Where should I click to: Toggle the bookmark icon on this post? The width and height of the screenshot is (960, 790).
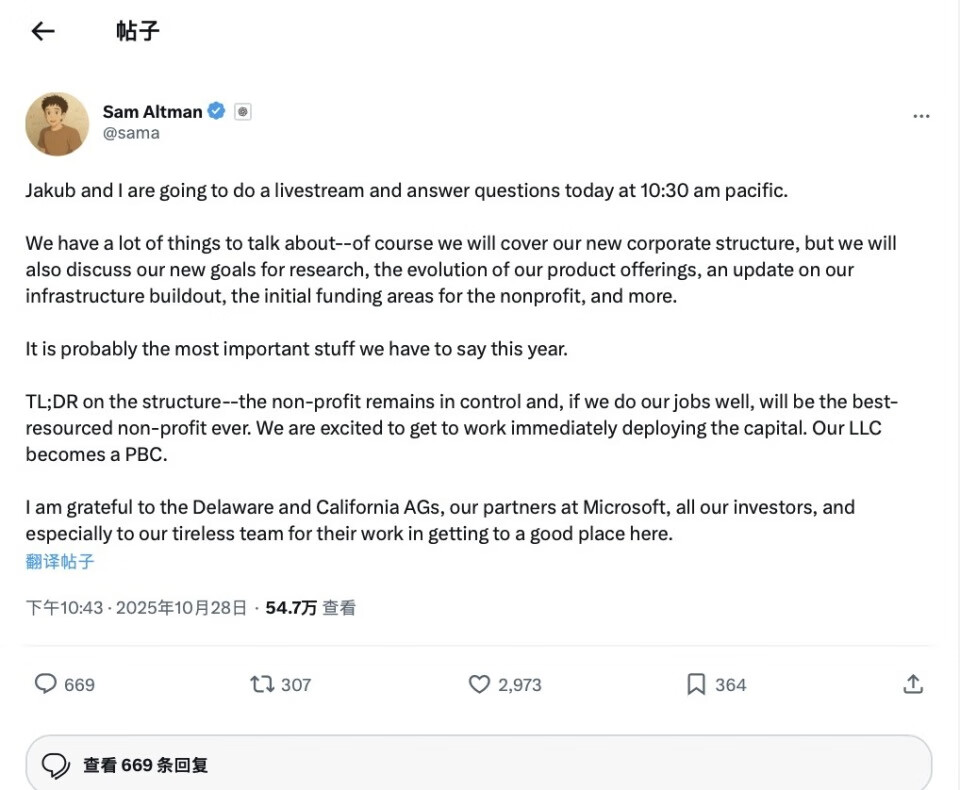696,684
